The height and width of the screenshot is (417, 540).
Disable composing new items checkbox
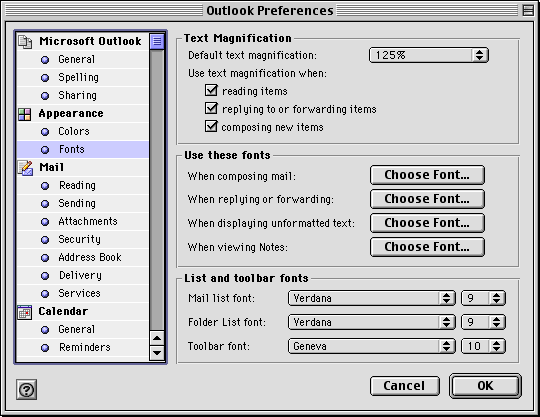(x=211, y=126)
